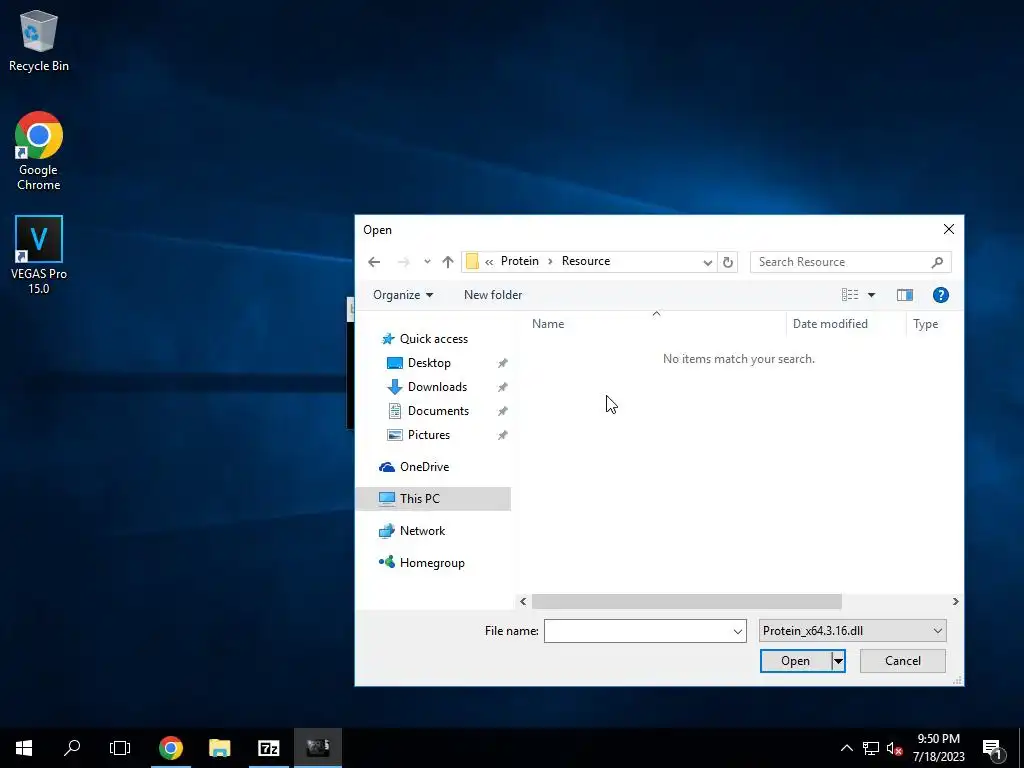Sort by the Type column header
Viewport: 1024px width, 768px height.
pyautogui.click(x=925, y=324)
